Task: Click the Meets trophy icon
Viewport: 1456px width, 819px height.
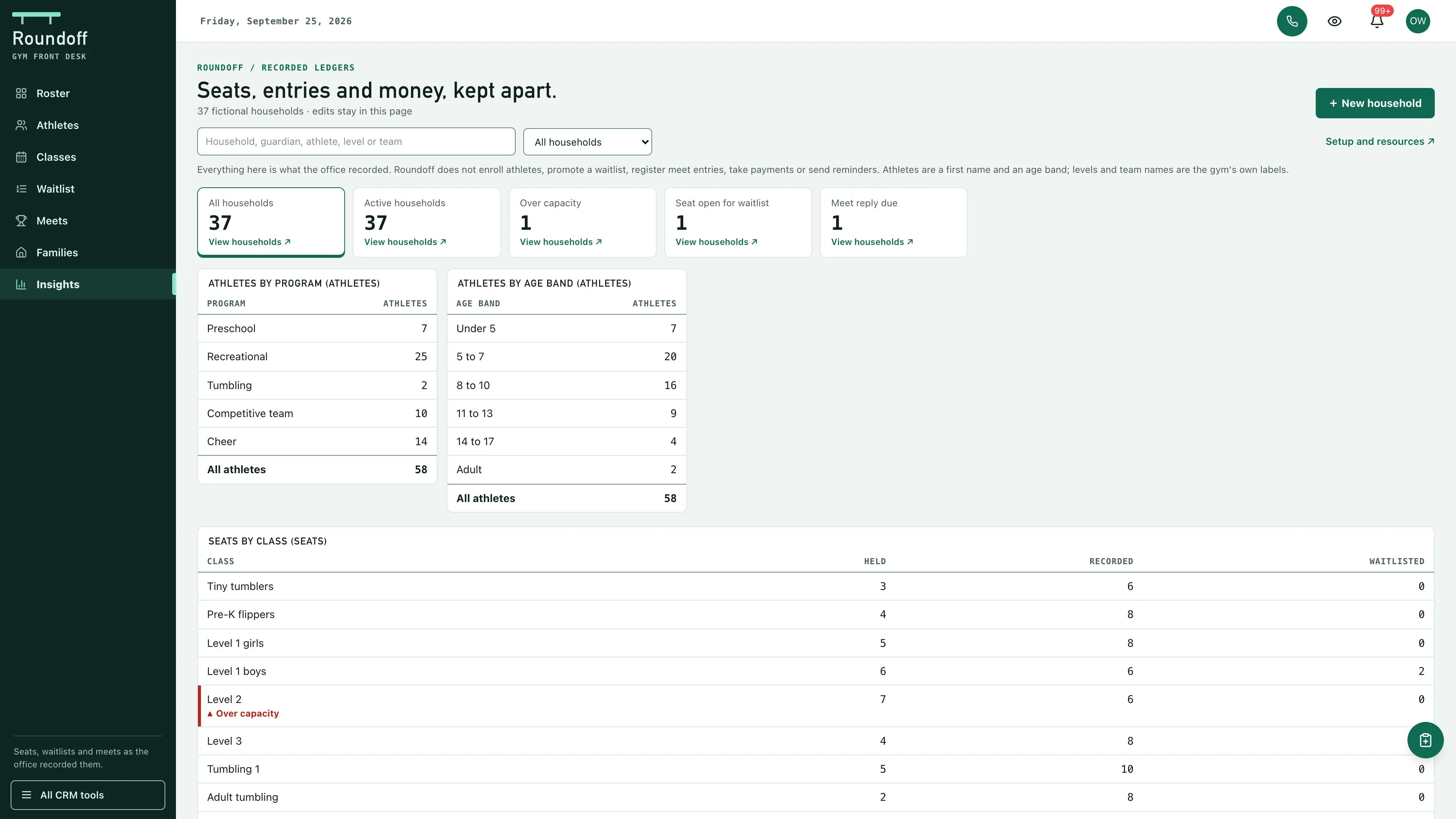Action: tap(21, 220)
